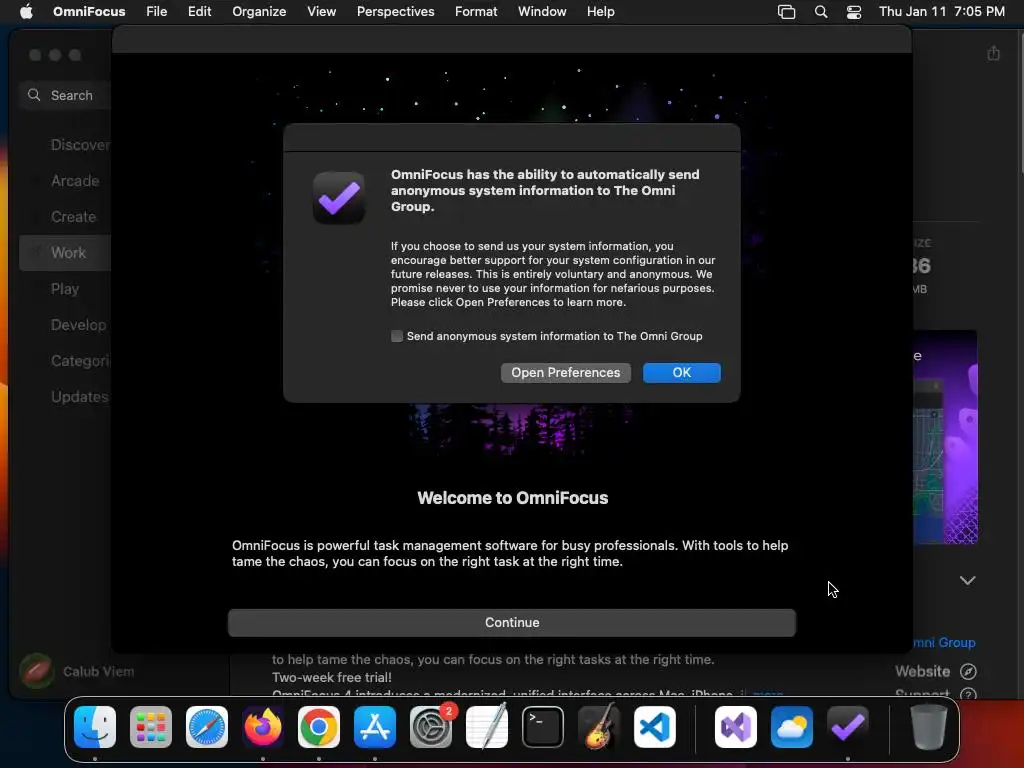Open App Store from the Dock
Screen dimensions: 1024x768
[375, 727]
